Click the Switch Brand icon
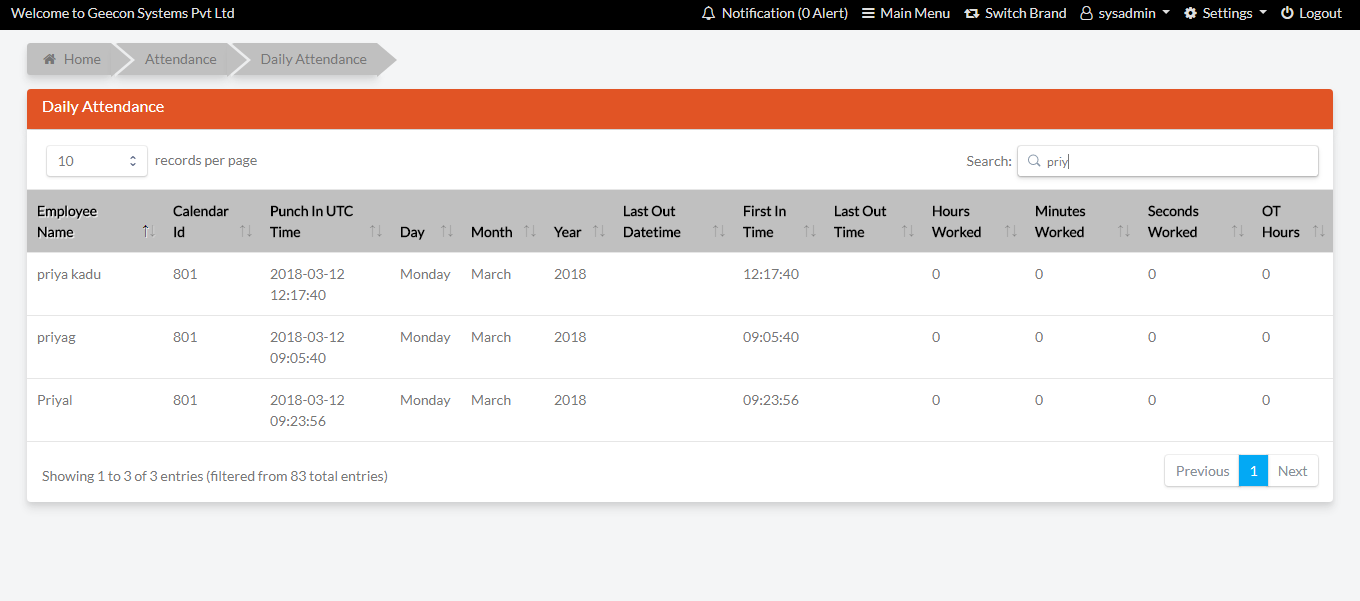Image resolution: width=1360 pixels, height=601 pixels. 971,14
